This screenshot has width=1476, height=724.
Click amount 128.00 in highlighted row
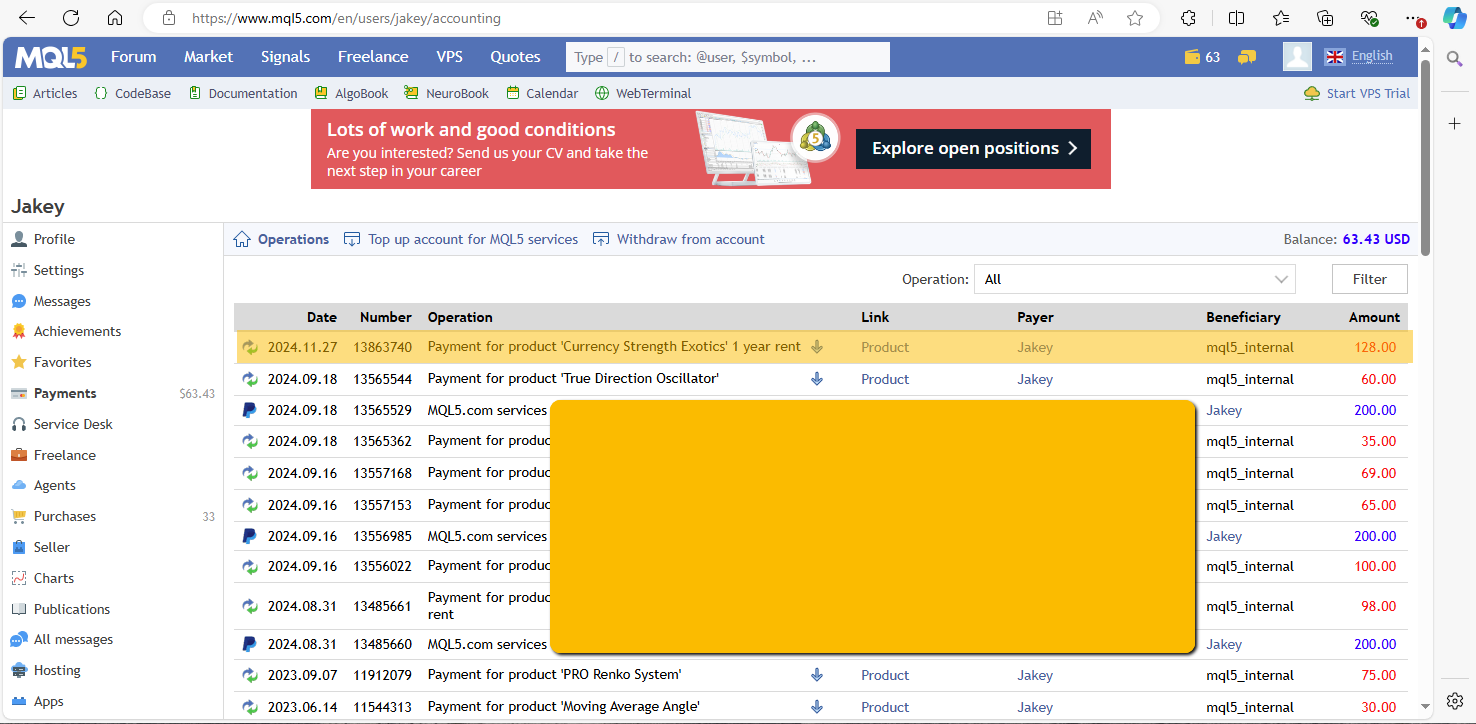coord(1375,347)
